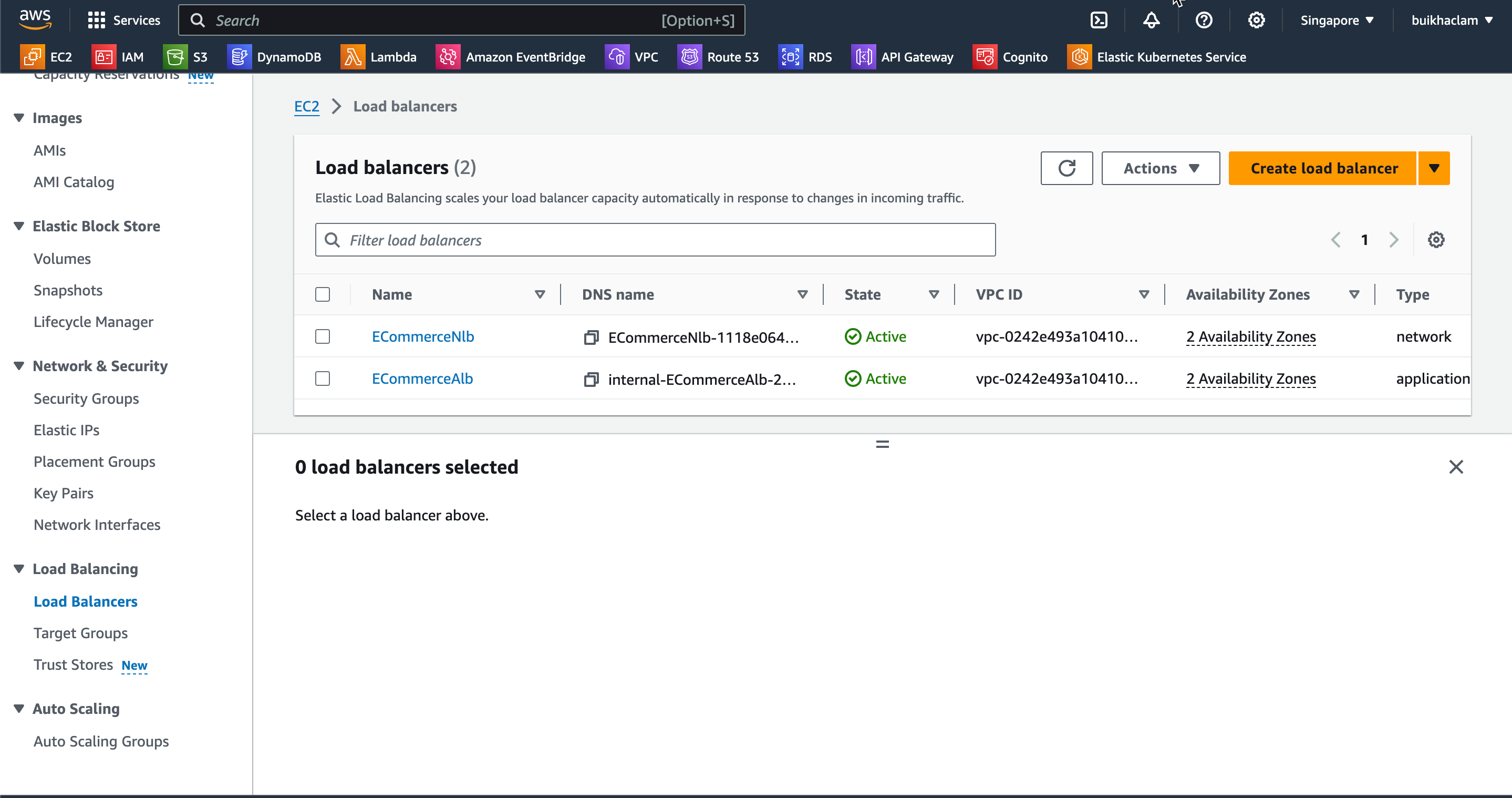The image size is (1512, 798).
Task: Open Security Groups in the sidebar
Action: tap(86, 398)
